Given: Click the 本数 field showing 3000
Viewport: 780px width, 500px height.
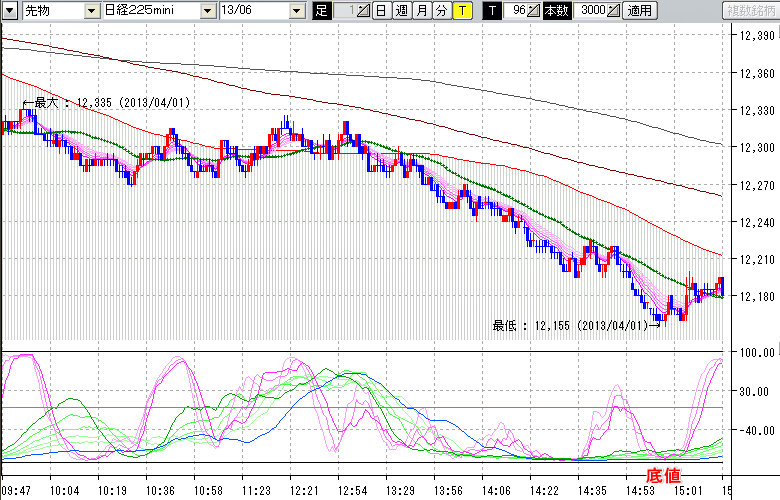Looking at the screenshot, I should coord(591,11).
